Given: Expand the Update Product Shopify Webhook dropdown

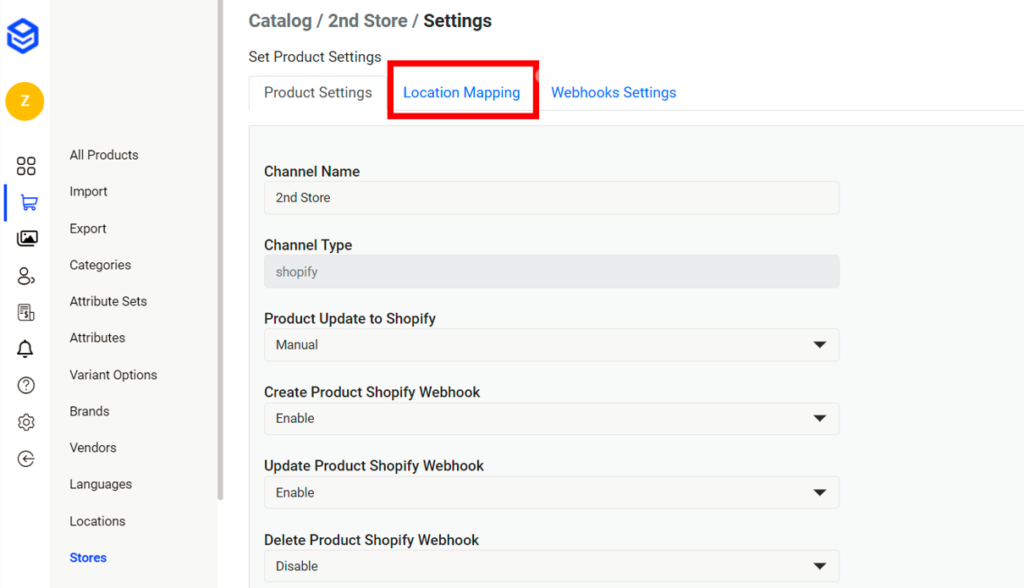Looking at the screenshot, I should (551, 493).
